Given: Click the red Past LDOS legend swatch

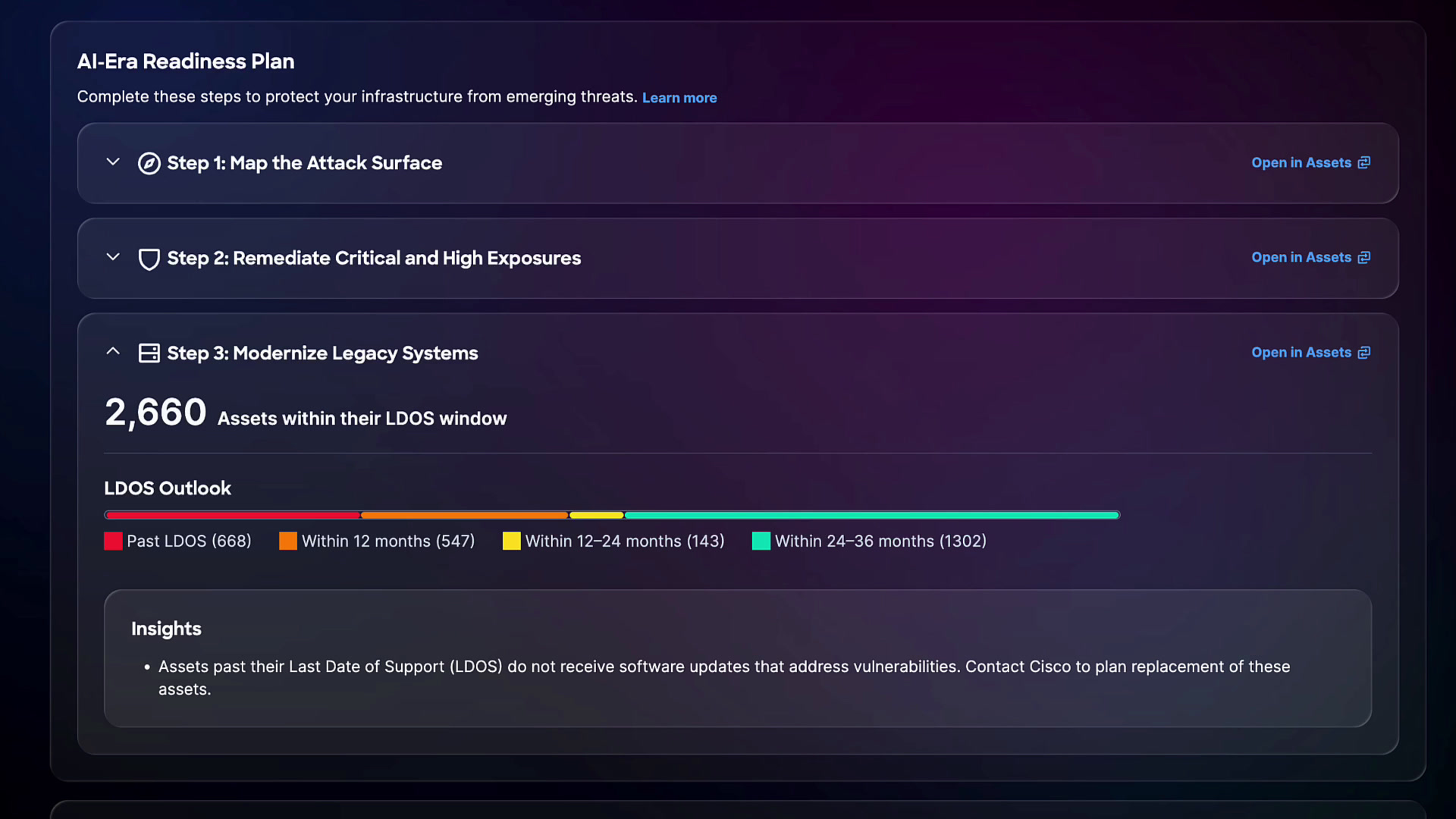Looking at the screenshot, I should (113, 541).
